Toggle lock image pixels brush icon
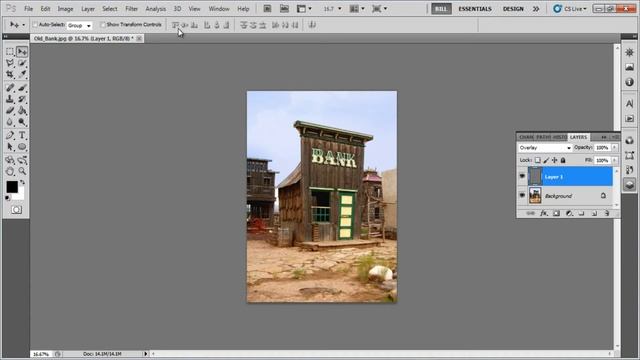Screen dimensions: 640x360 point(546,160)
